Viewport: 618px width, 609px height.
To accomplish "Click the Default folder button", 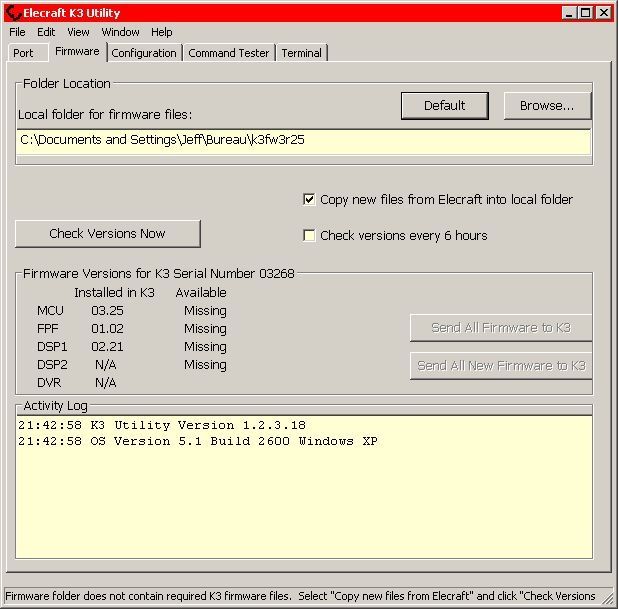I will pyautogui.click(x=445, y=106).
